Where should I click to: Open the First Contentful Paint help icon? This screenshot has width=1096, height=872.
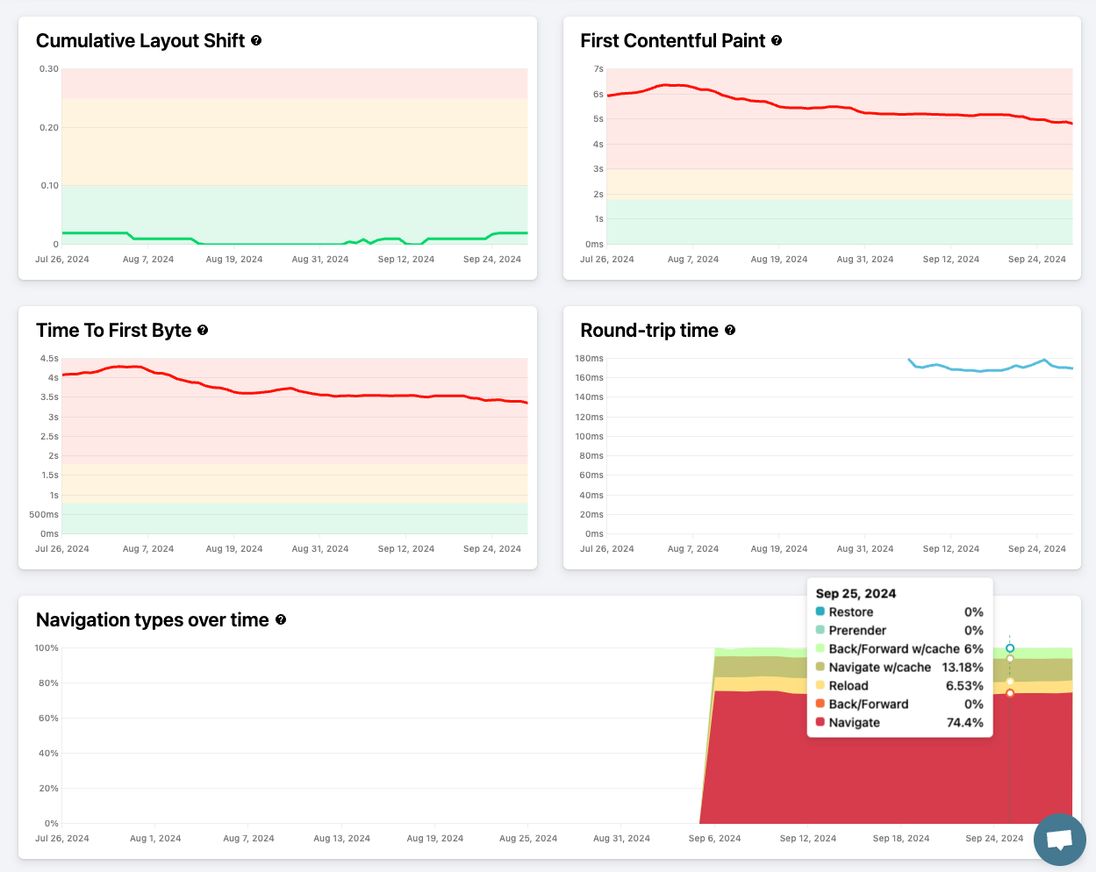click(x=777, y=41)
